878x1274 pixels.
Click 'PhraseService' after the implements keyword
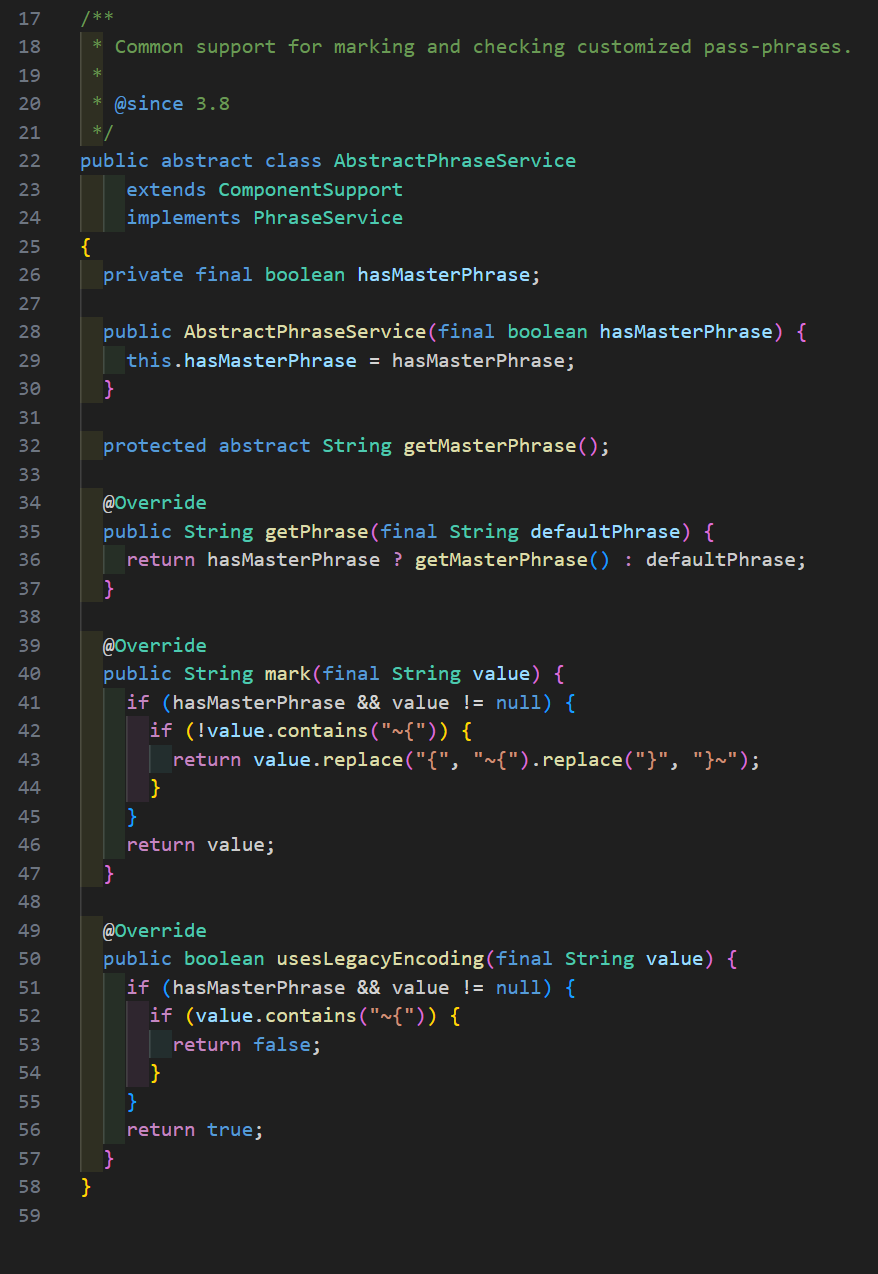[328, 218]
